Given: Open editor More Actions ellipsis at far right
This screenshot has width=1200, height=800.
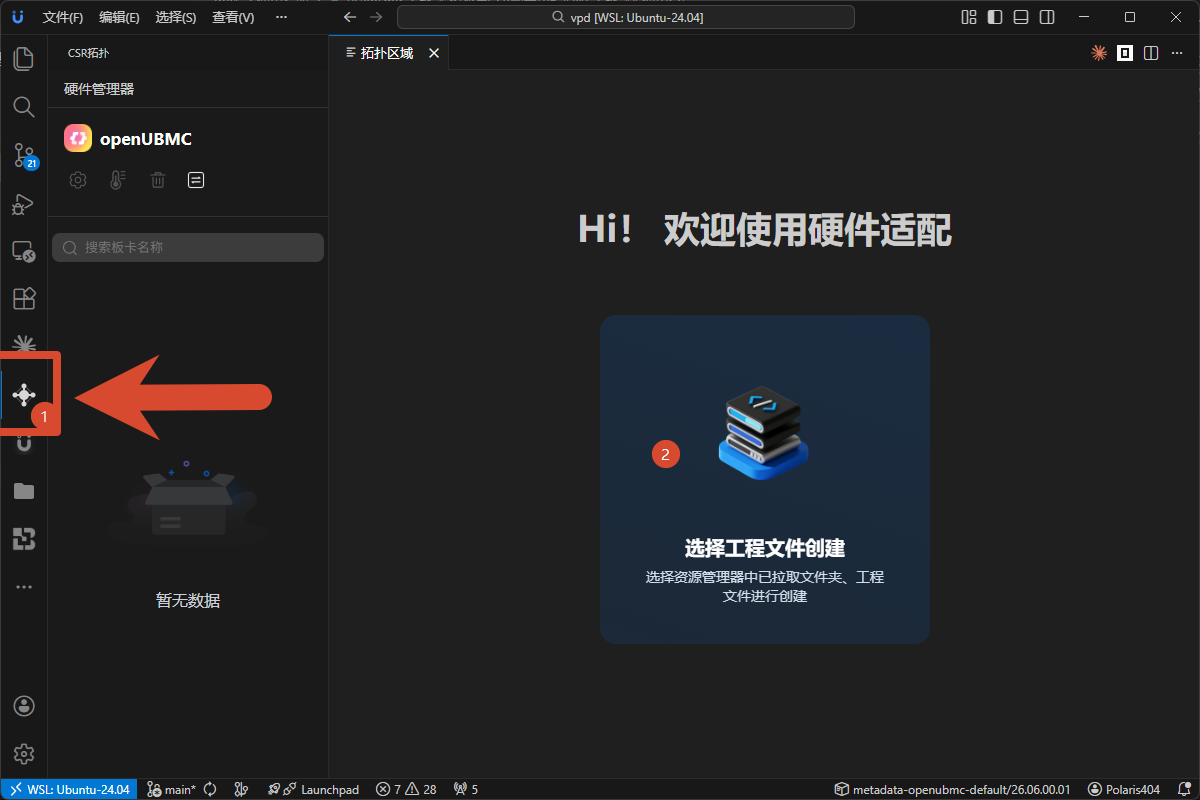Looking at the screenshot, I should pos(1177,53).
